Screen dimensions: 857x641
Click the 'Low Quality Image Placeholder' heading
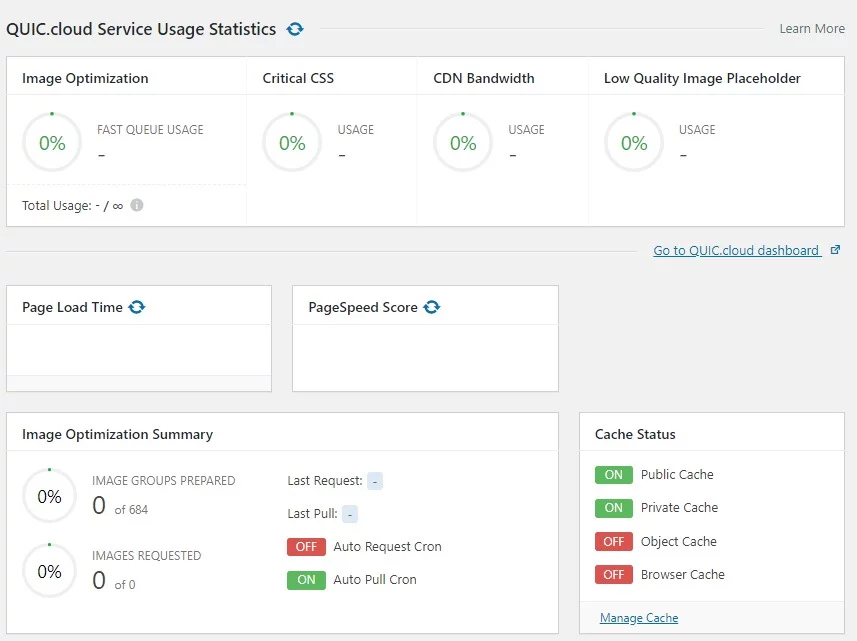point(702,78)
